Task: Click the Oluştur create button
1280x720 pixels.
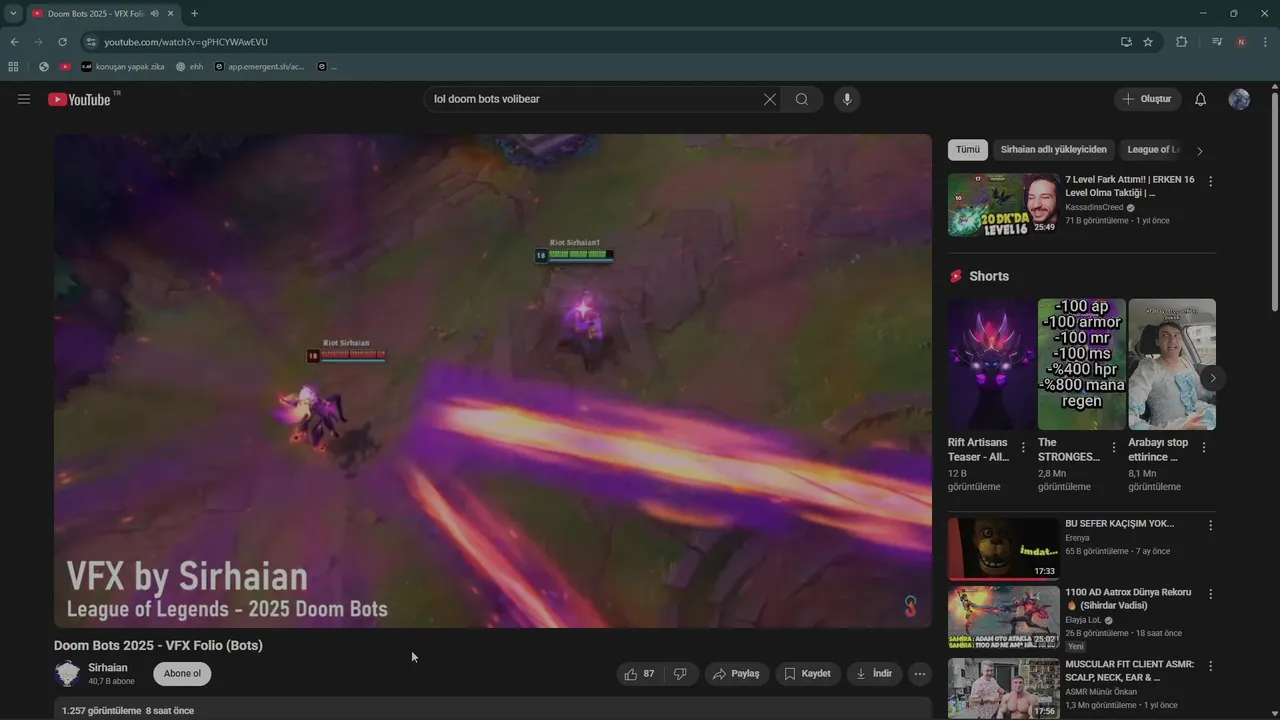Action: tap(1148, 99)
